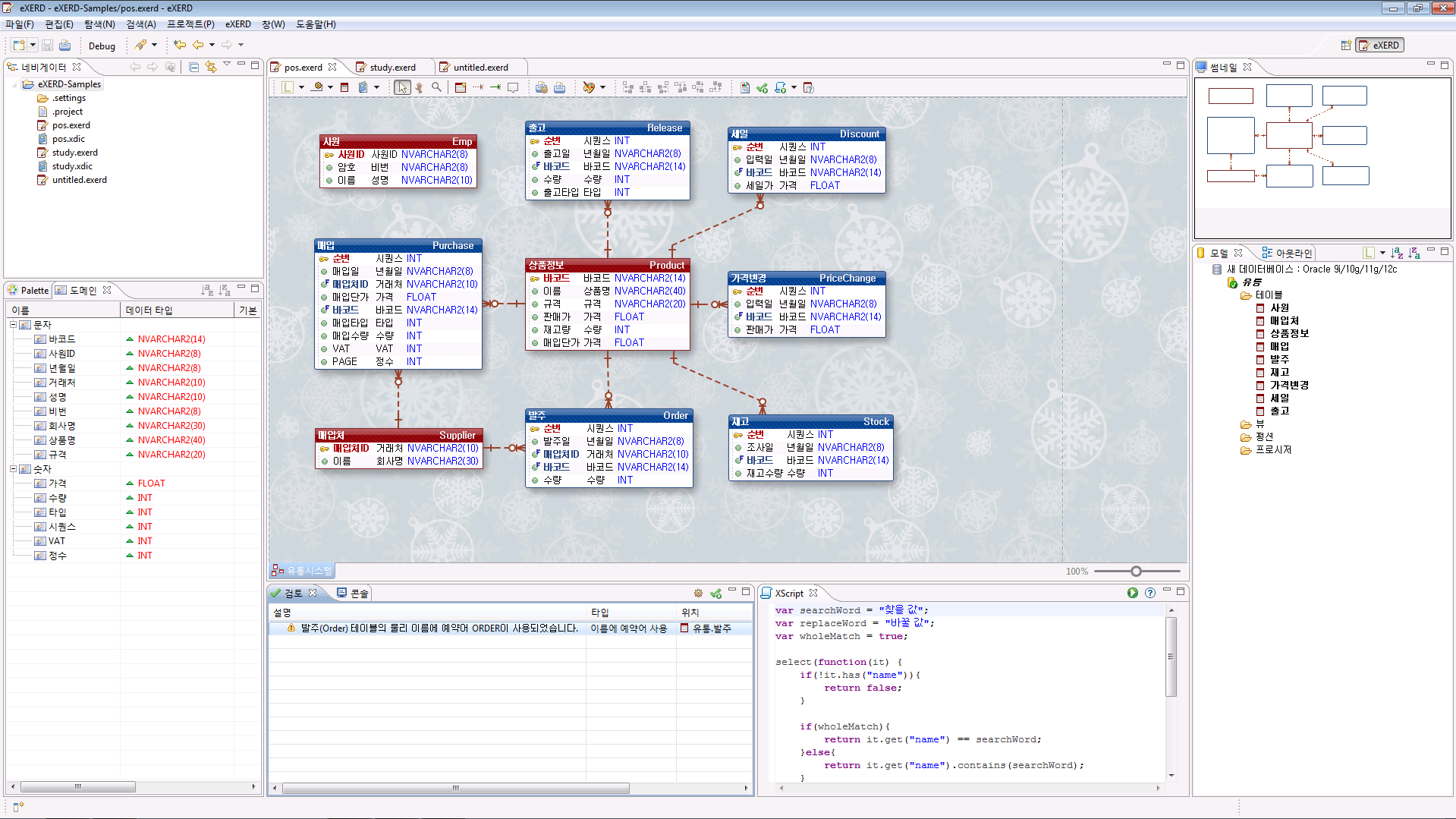Click the new table tool icon
Image resolution: width=1456 pixels, height=819 pixels.
coord(461,88)
